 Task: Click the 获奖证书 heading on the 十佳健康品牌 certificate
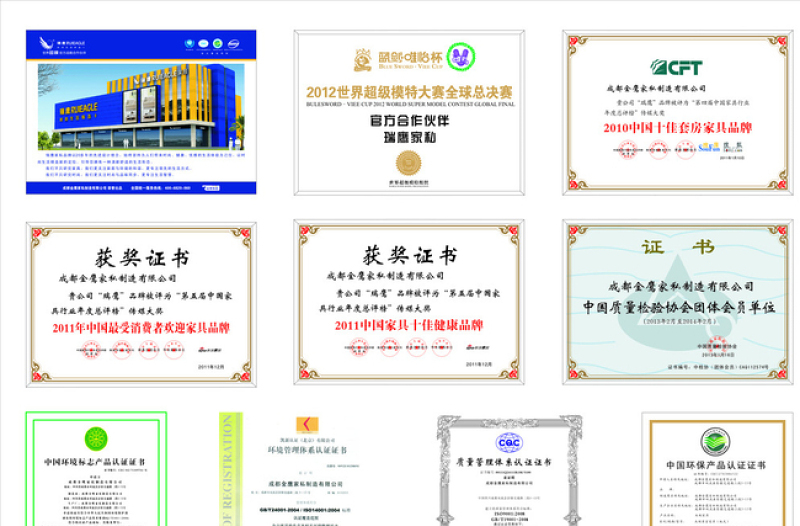coord(410,256)
